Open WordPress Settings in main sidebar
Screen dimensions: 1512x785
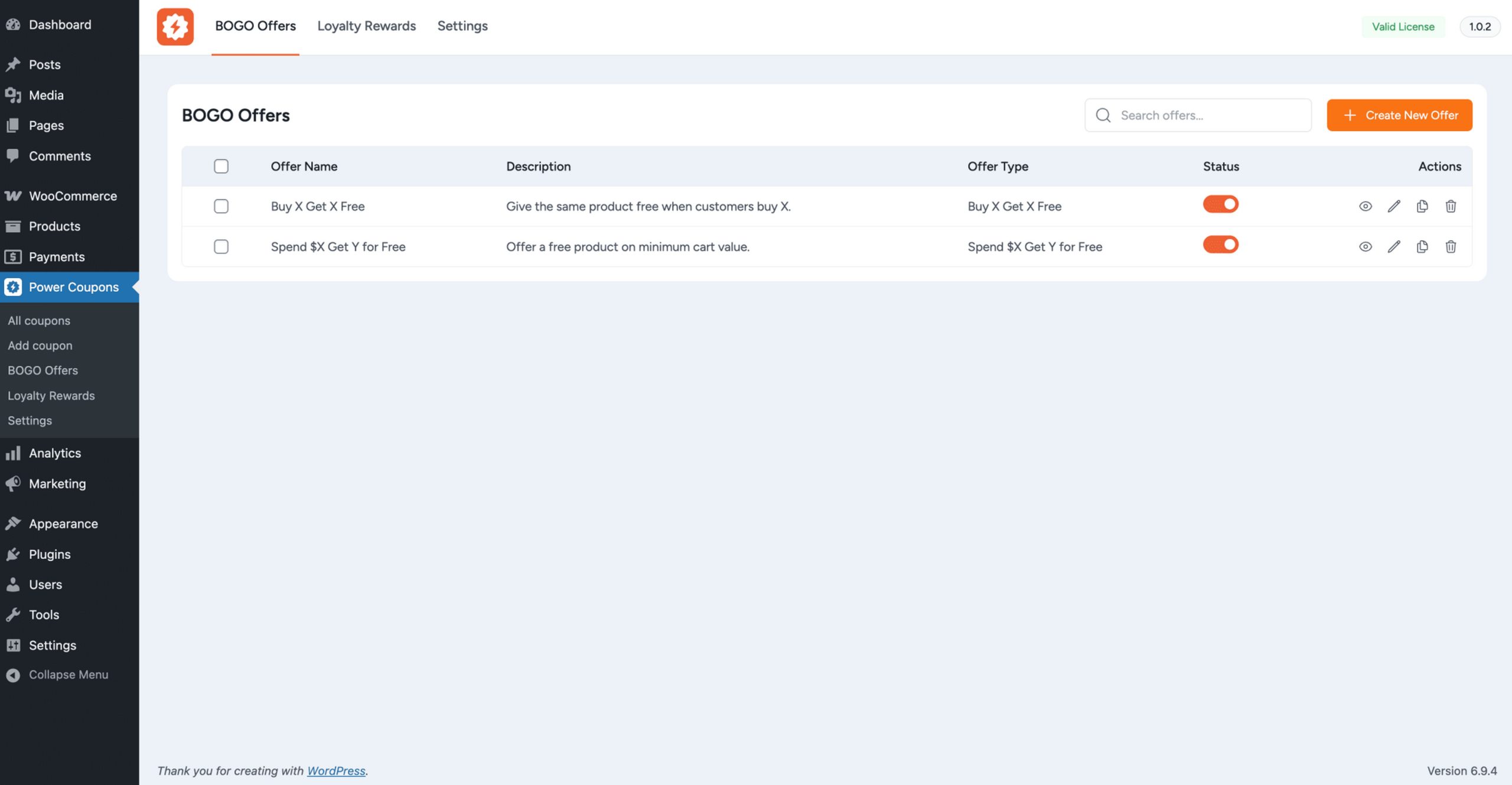click(x=69, y=646)
